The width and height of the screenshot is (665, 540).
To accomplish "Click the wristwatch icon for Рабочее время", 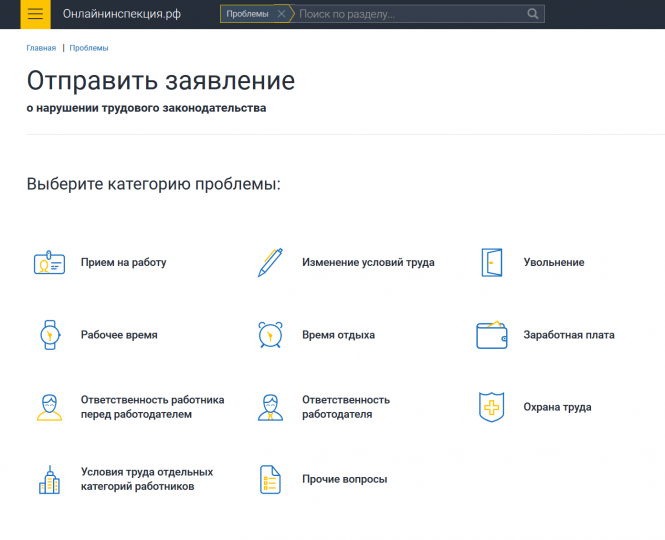I will (50, 335).
